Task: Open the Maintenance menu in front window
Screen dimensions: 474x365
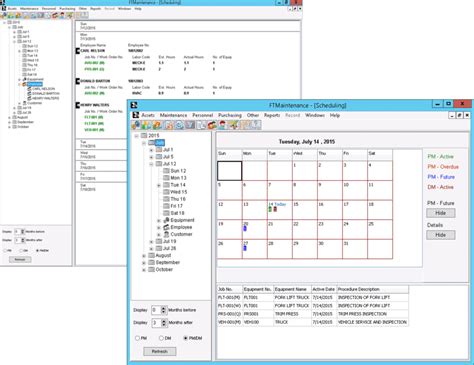Action: 173,115
